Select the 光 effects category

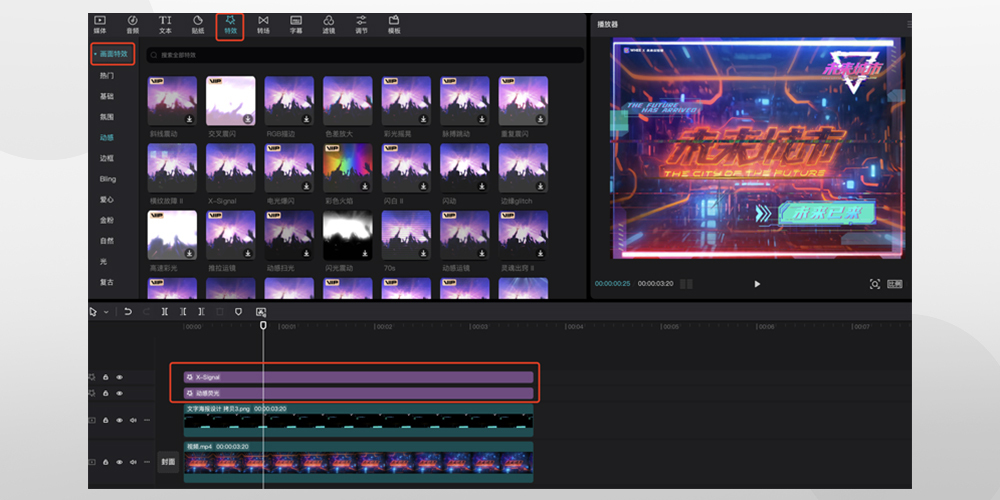[x=103, y=261]
